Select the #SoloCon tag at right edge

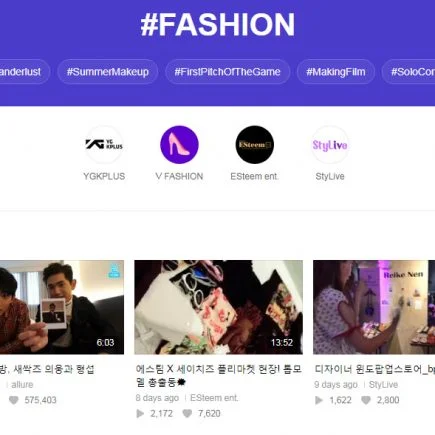(410, 72)
